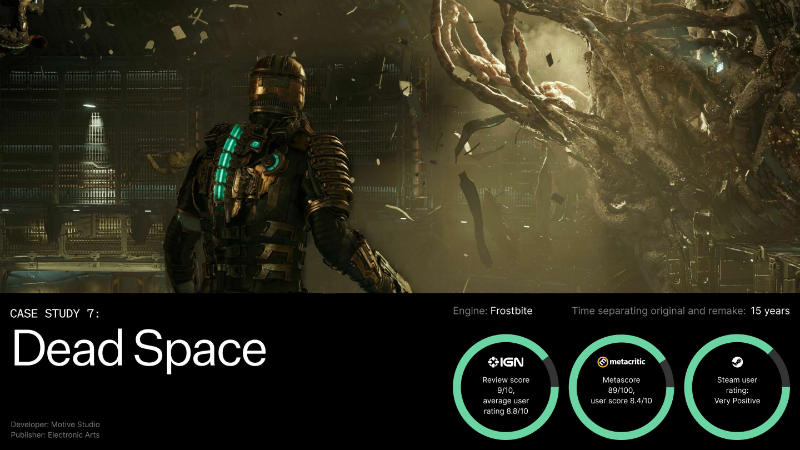This screenshot has width=800, height=450.
Task: Click 'Metascore 89/100' text
Action: tap(621, 385)
